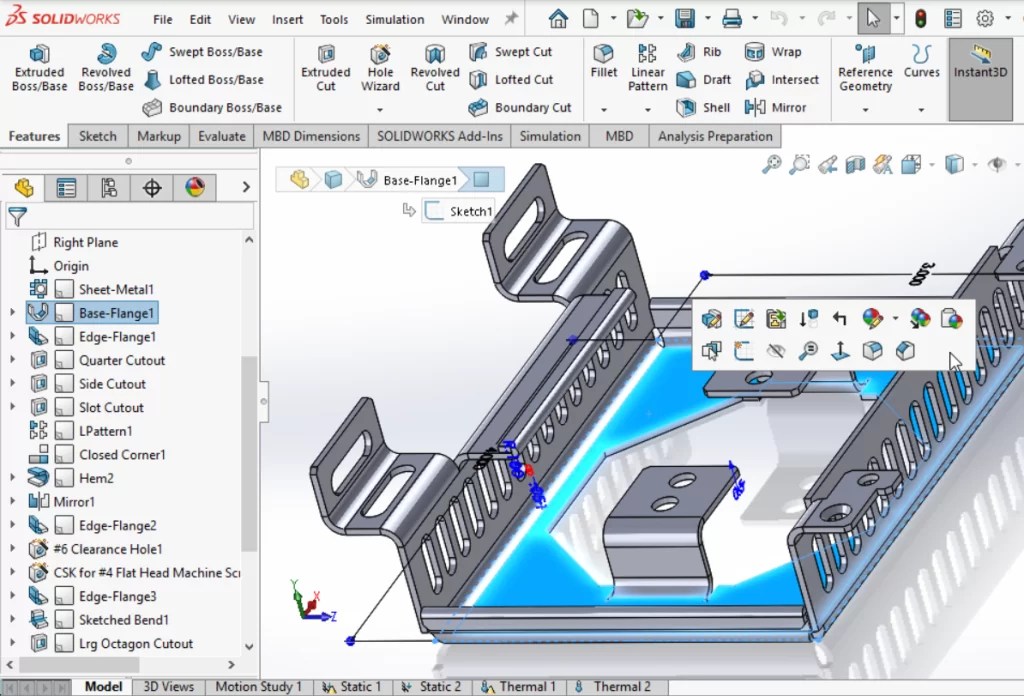Open the DisplayManager tab icon
This screenshot has width=1024, height=696.
[195, 188]
